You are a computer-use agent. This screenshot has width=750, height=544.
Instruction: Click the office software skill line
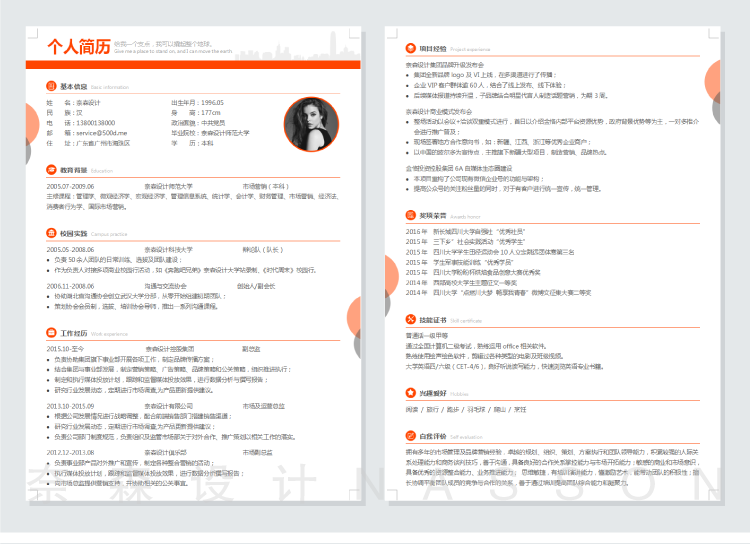tap(476, 346)
